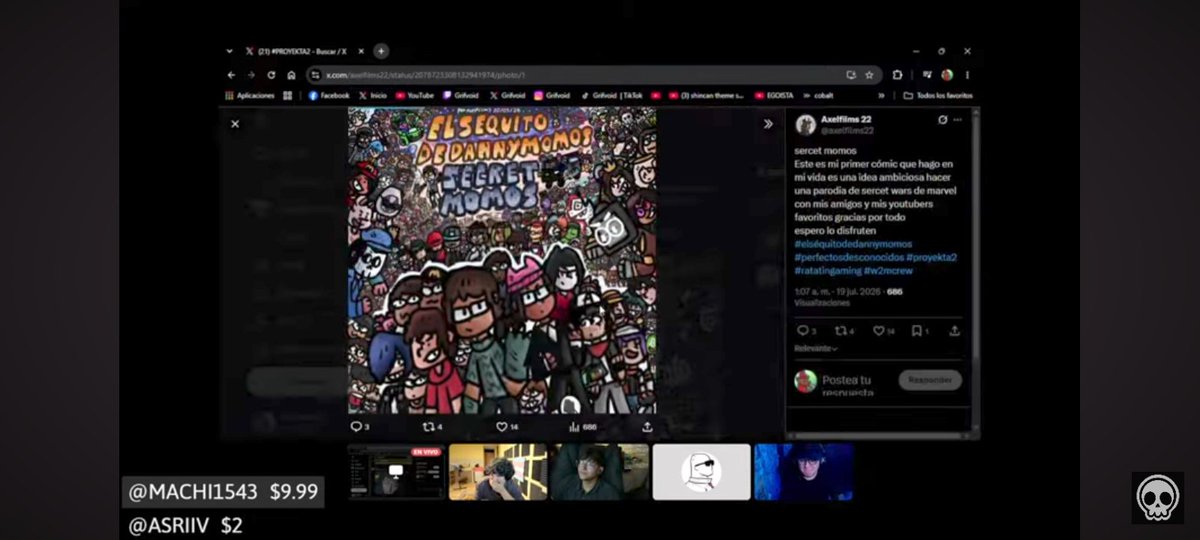
Task: Click the share icon in the tweet panel
Action: [954, 330]
